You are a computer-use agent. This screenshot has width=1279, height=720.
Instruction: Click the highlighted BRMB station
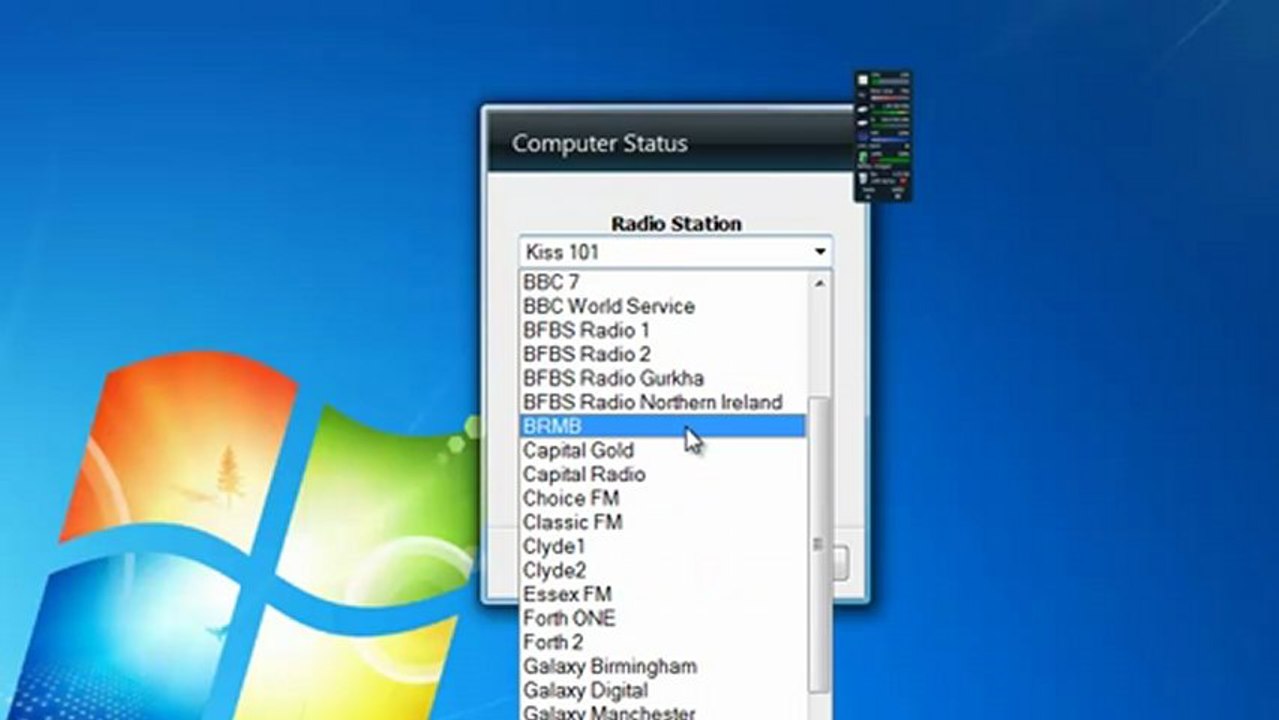click(663, 426)
